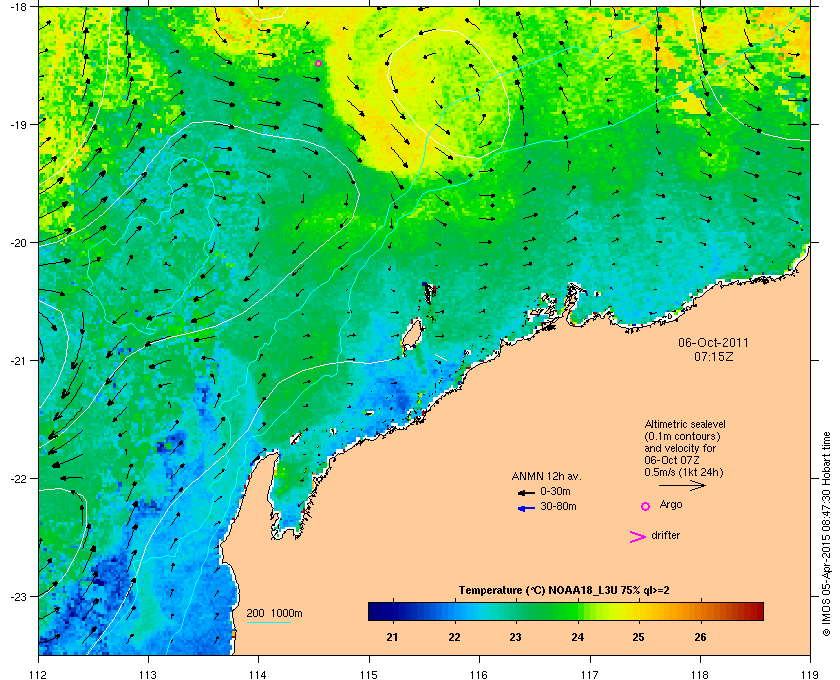Click the dark blue end of temperature colorbar

(377, 611)
